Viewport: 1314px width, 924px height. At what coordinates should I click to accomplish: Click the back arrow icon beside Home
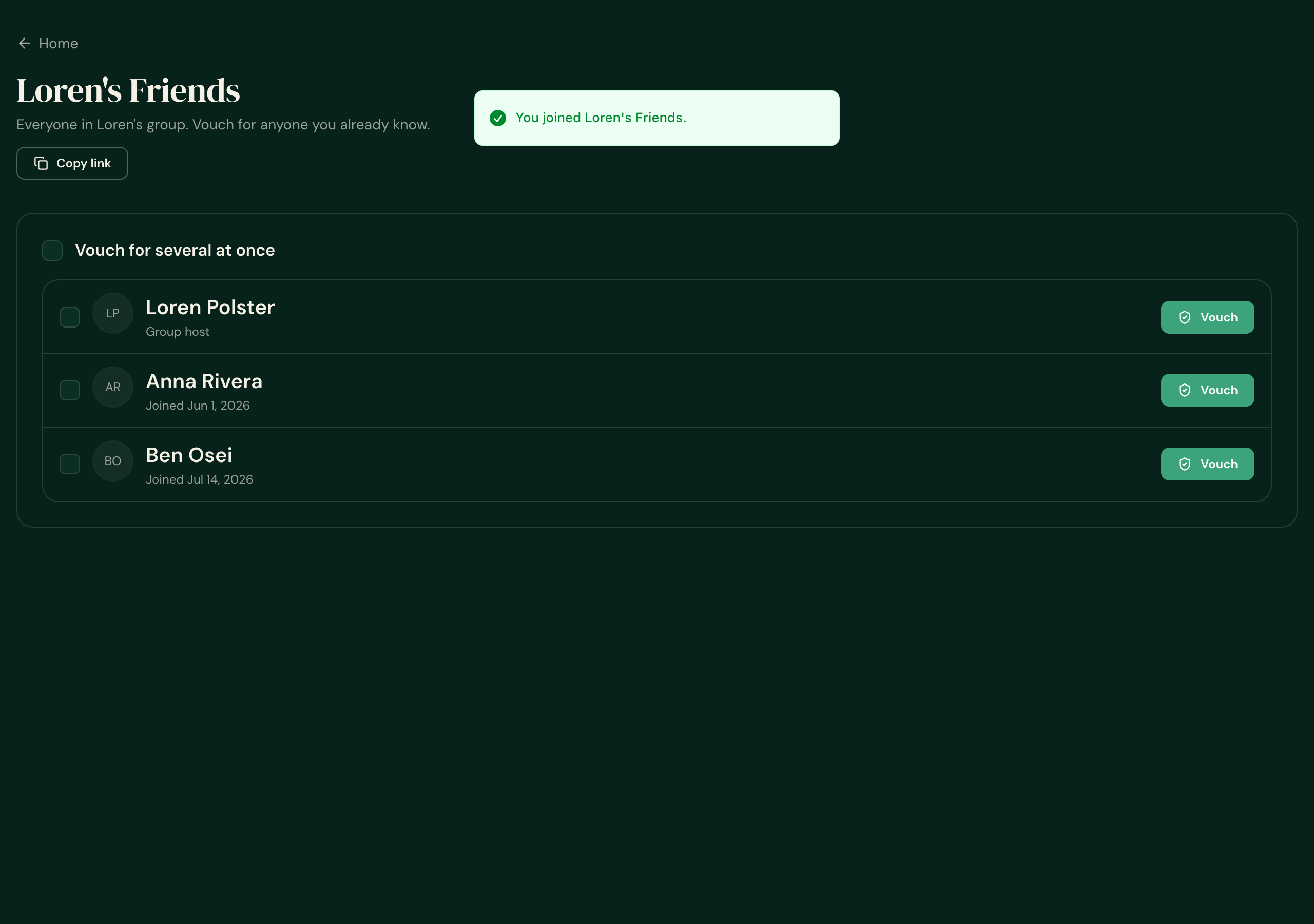pos(24,44)
